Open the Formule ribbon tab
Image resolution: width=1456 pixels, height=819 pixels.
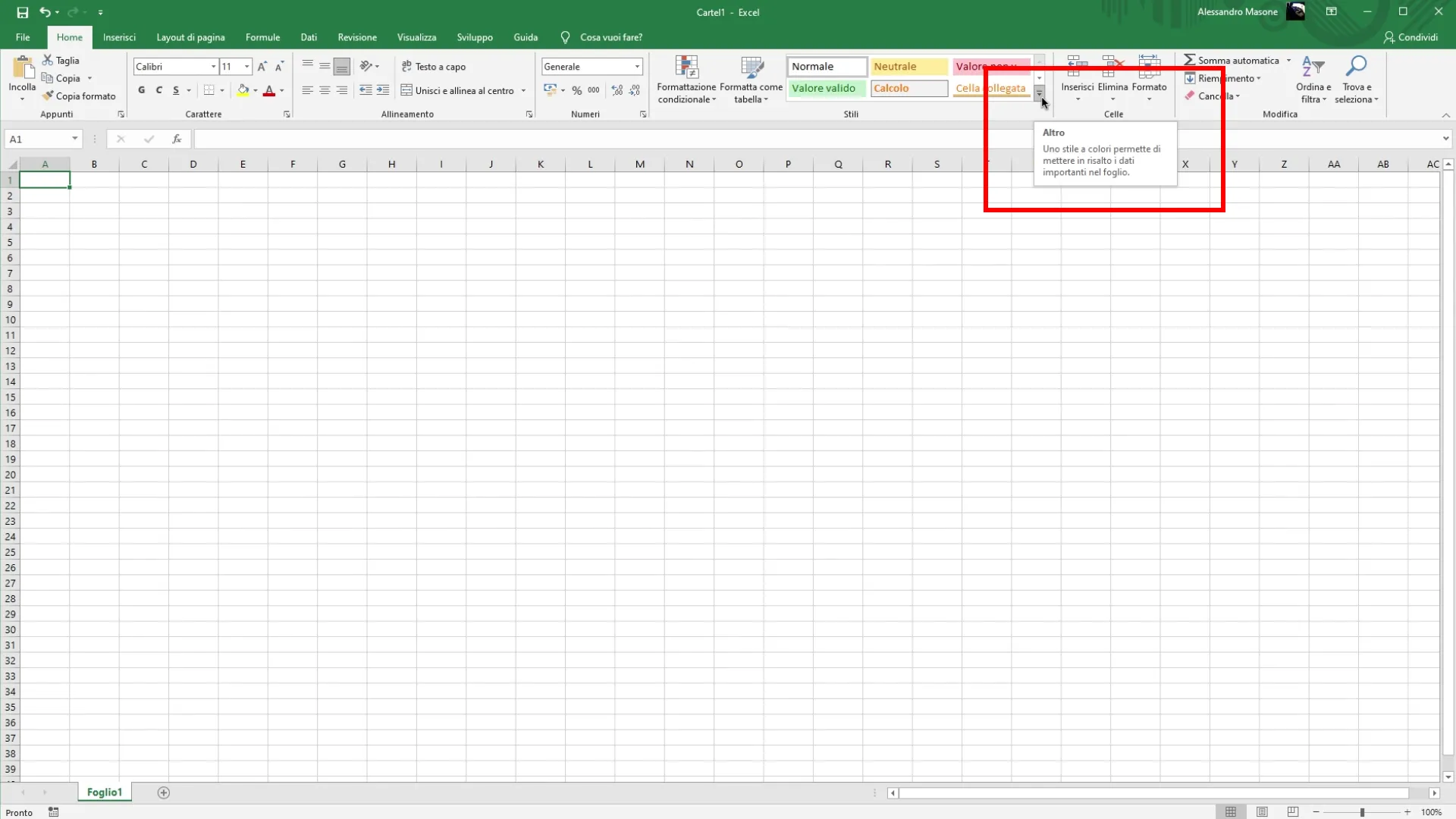pyautogui.click(x=262, y=37)
